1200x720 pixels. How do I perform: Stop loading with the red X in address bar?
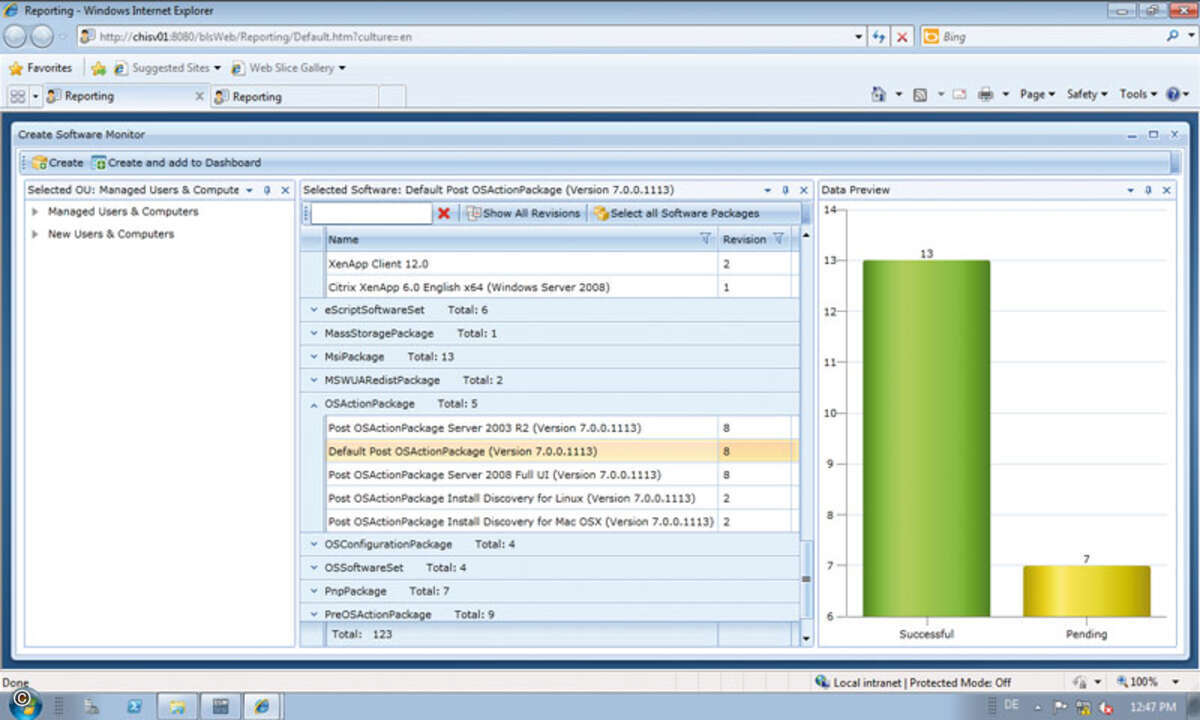click(902, 36)
